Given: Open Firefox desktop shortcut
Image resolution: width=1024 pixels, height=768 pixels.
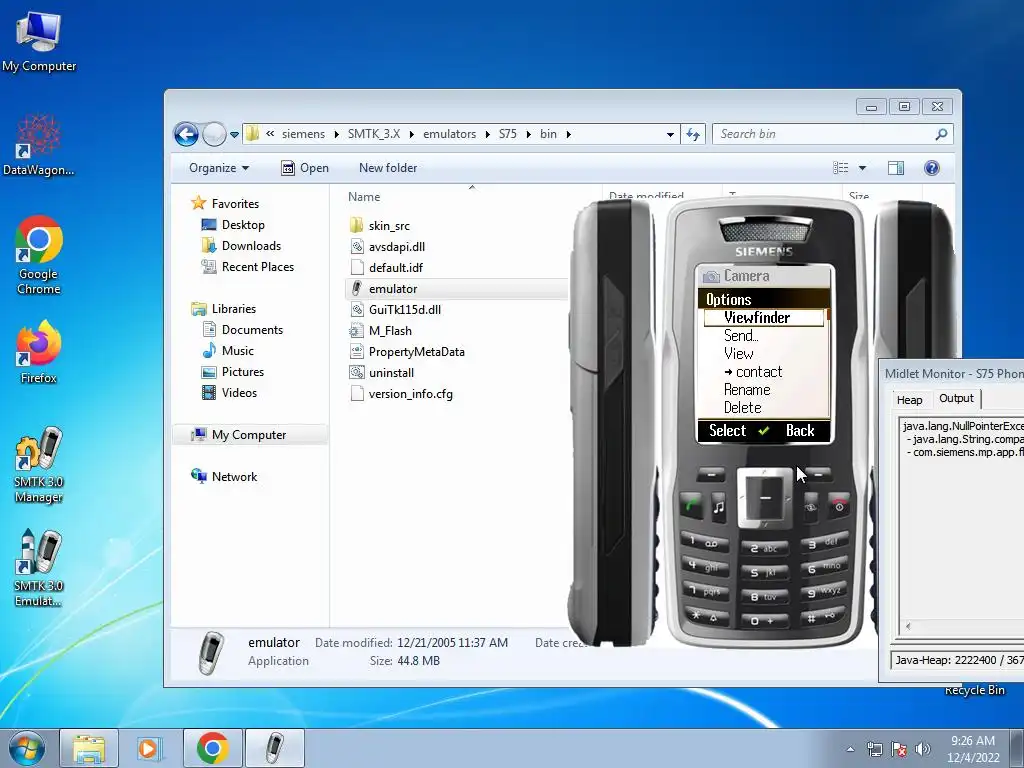Looking at the screenshot, I should [39, 351].
